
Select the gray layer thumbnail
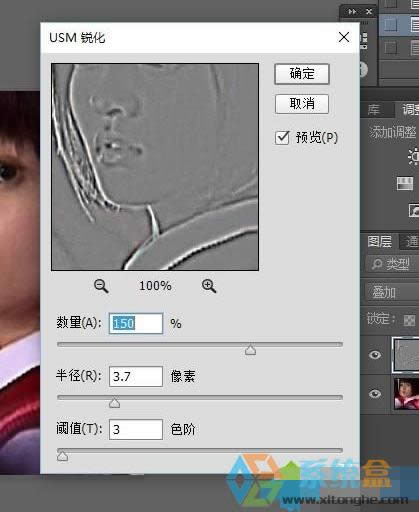tap(406, 355)
